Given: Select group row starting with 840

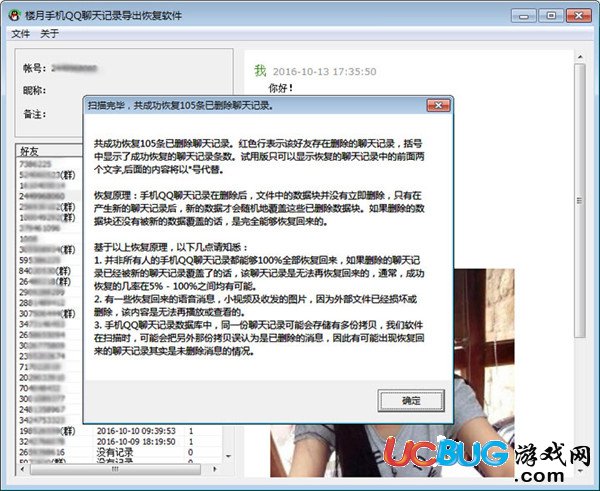Looking at the screenshot, I should (45, 271).
